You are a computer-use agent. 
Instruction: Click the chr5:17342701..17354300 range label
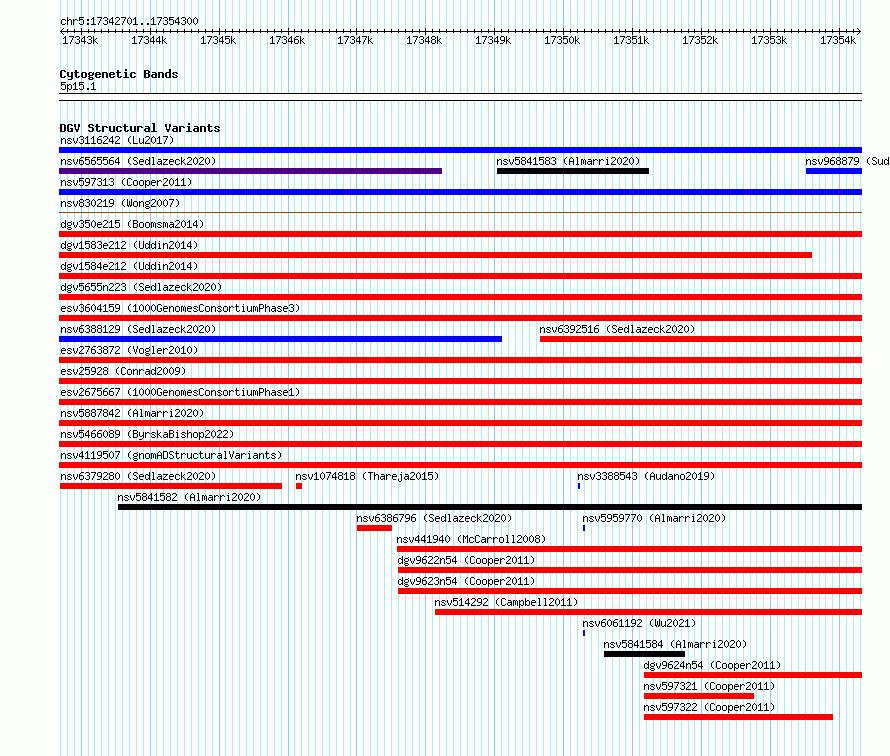click(129, 21)
